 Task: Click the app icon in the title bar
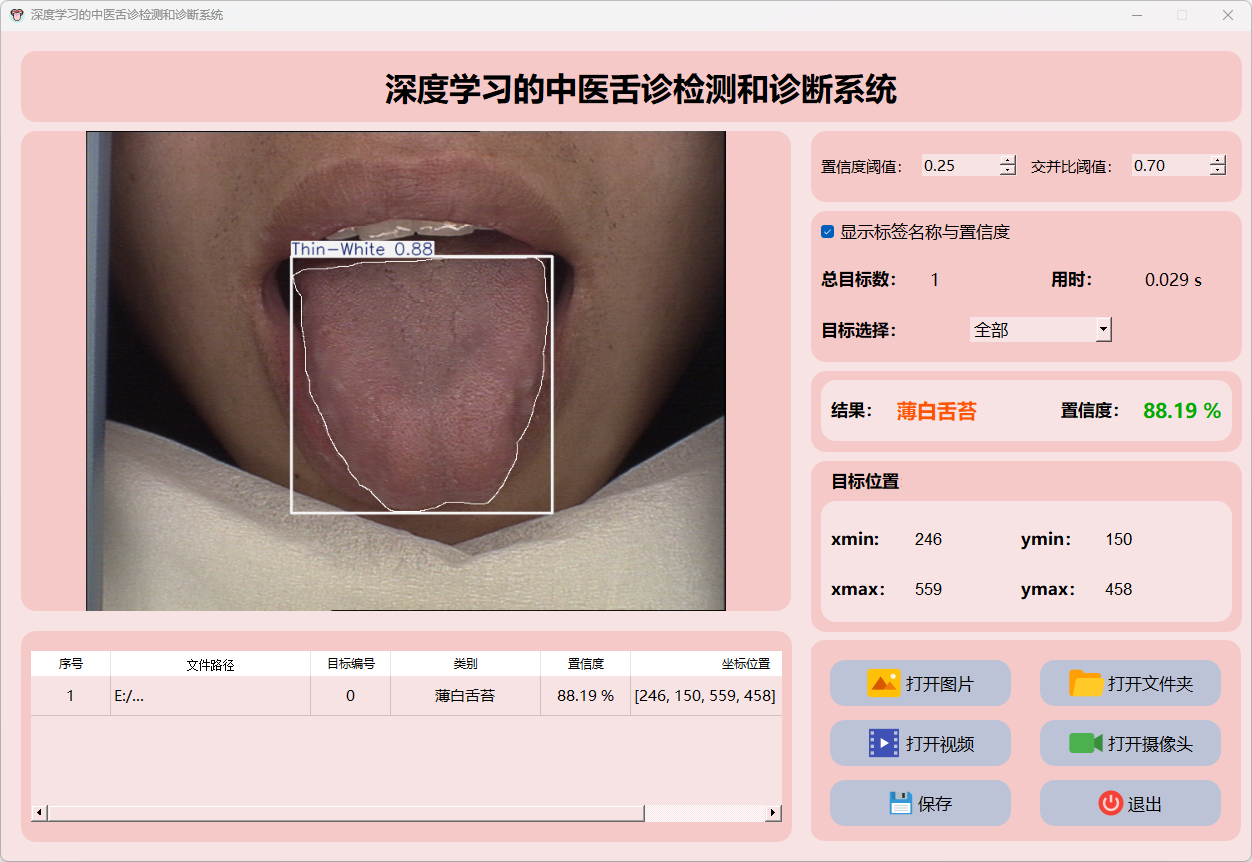tap(16, 15)
